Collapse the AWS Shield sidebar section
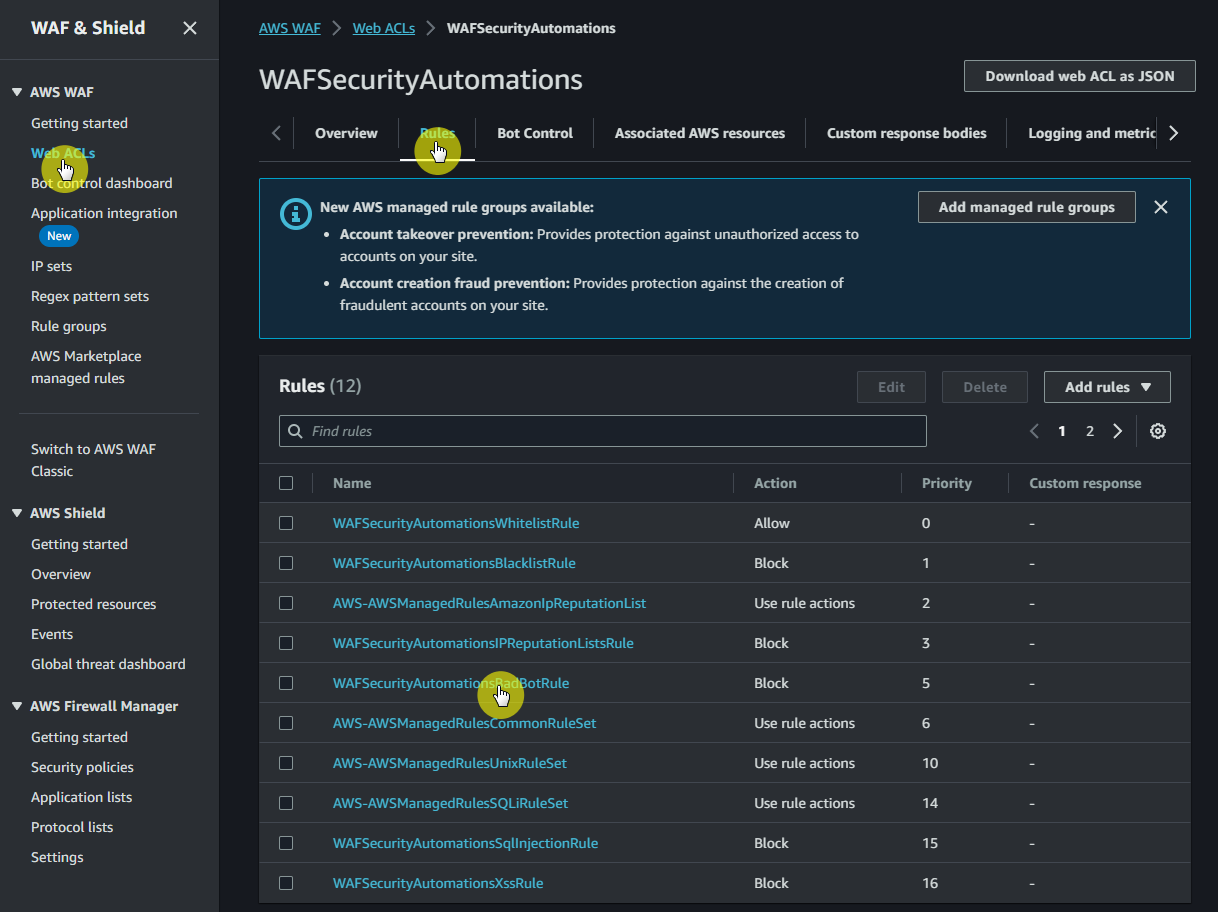Image resolution: width=1218 pixels, height=912 pixels. click(x=17, y=513)
